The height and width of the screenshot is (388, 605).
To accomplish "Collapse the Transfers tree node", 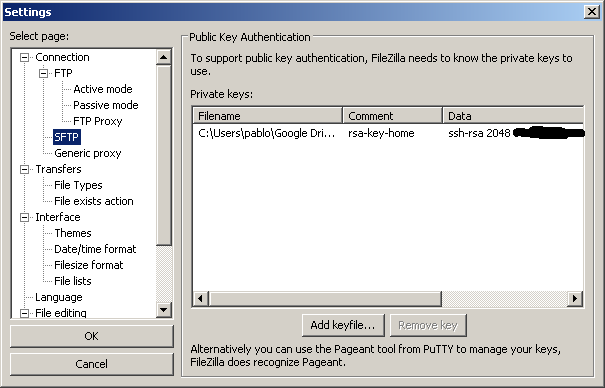I will pyautogui.click(x=24, y=169).
